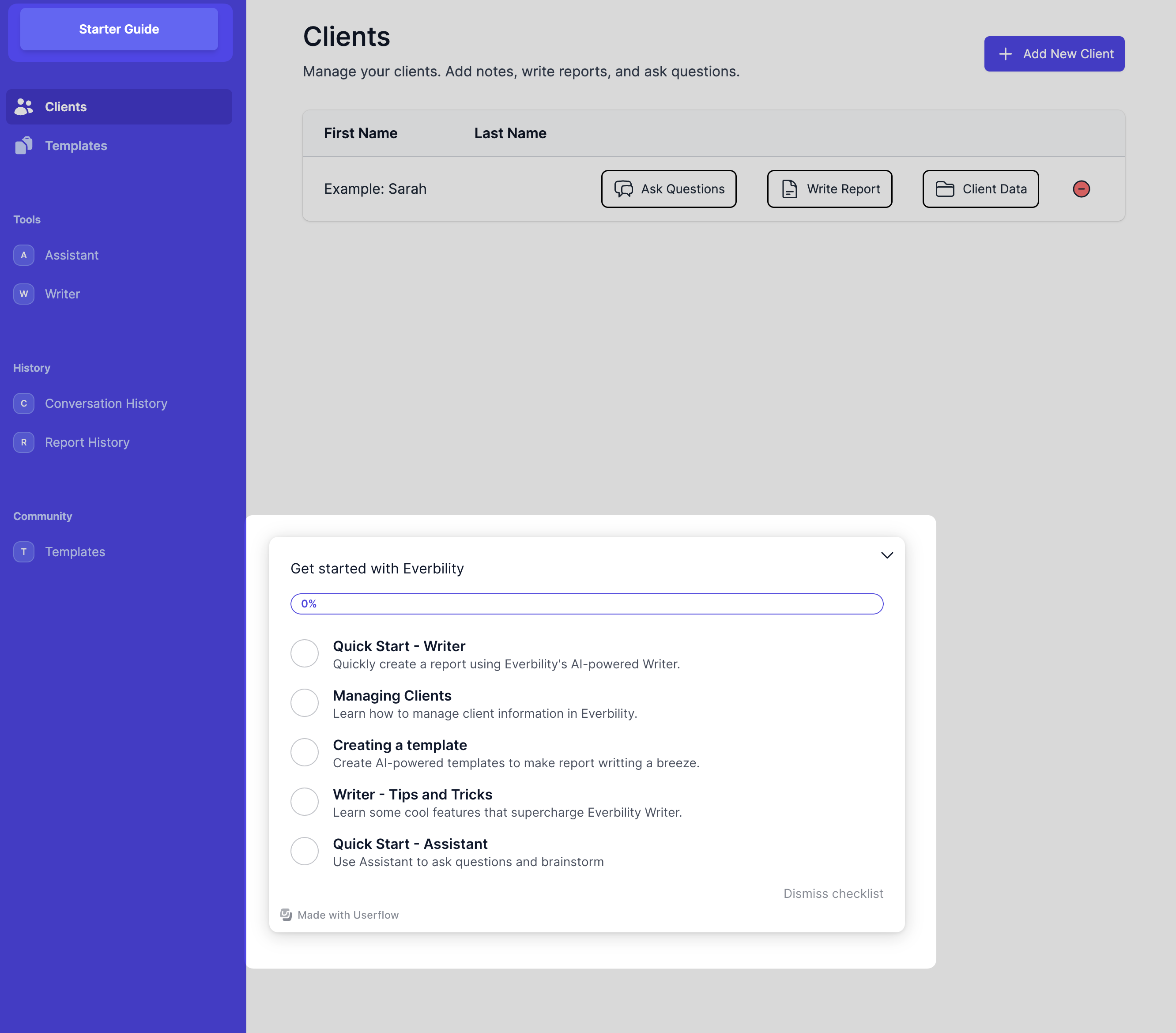Open the Report History menu item
1176x1033 pixels.
87,442
